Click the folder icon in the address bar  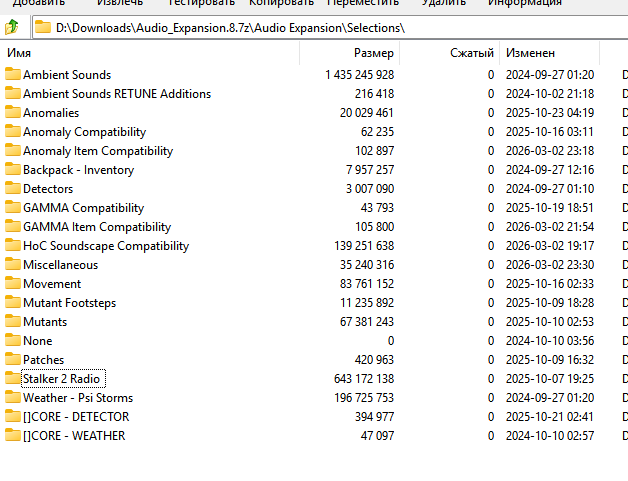(43, 27)
